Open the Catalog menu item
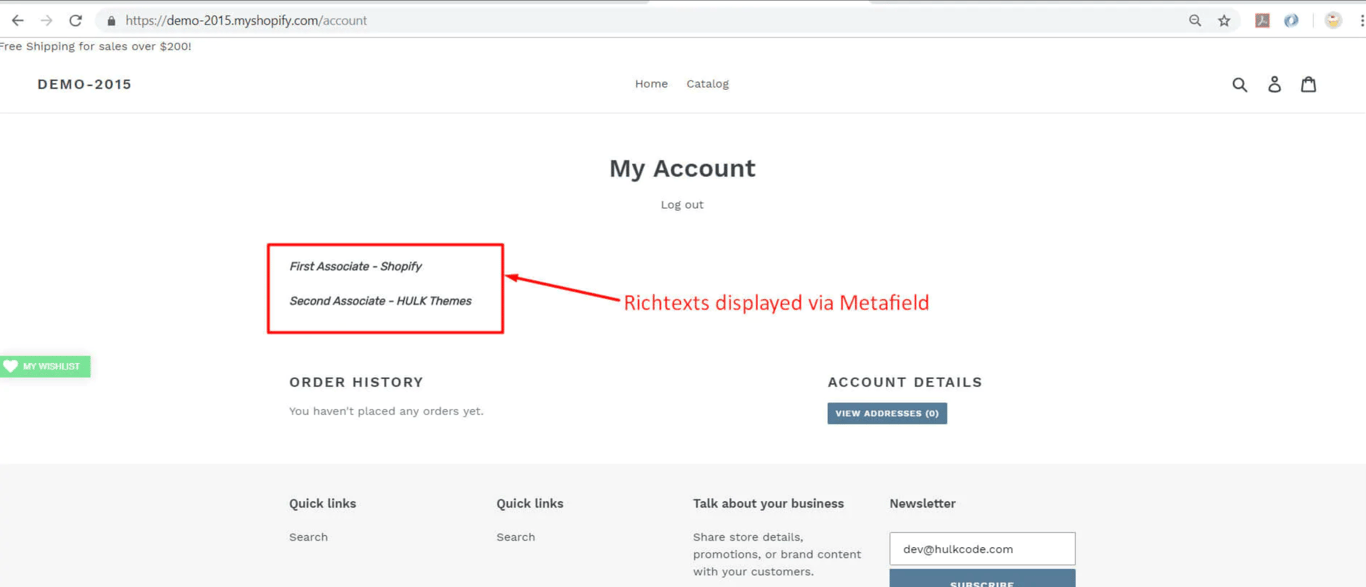 pyautogui.click(x=707, y=84)
